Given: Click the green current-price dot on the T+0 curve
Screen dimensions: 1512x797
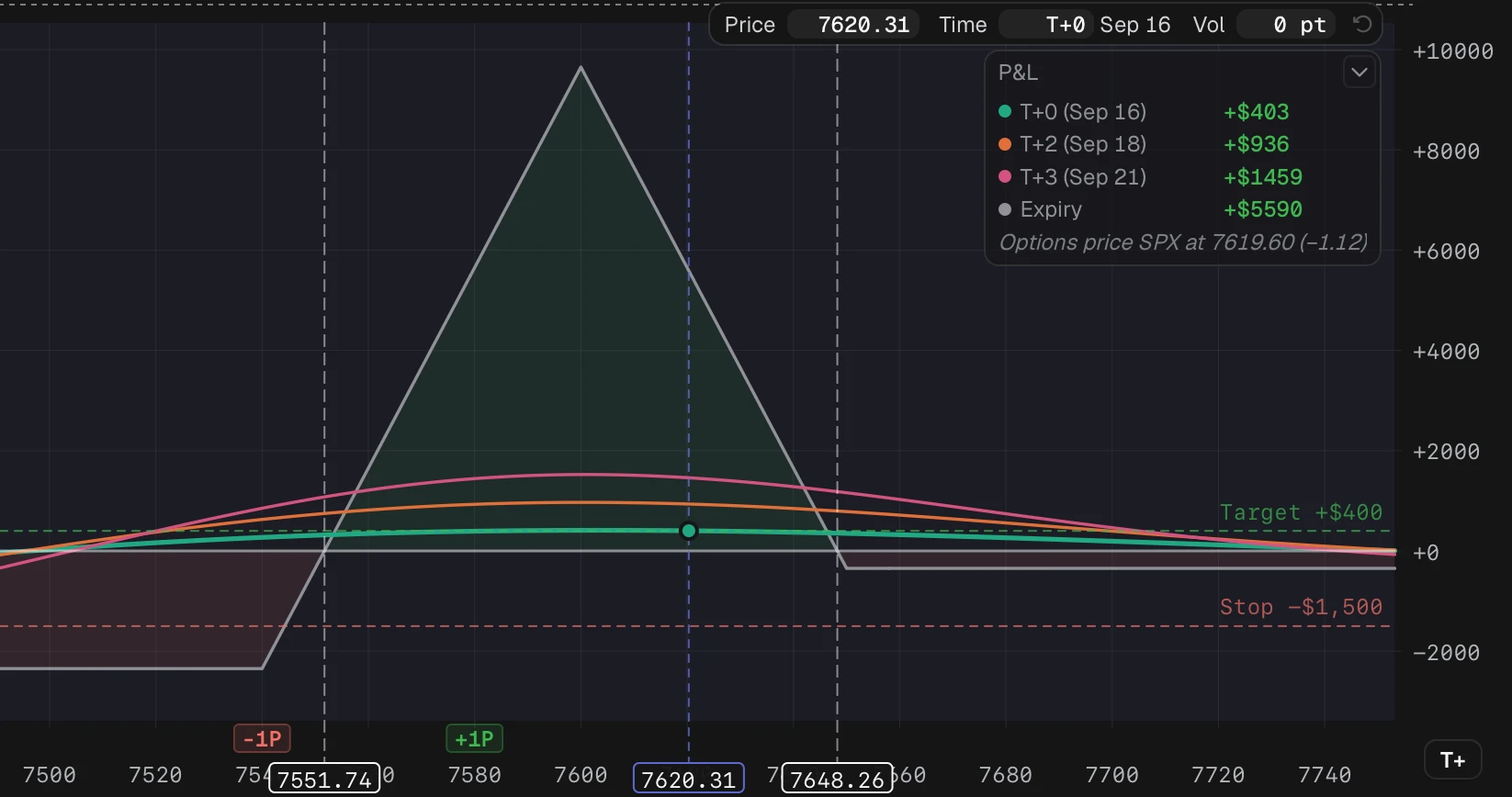Looking at the screenshot, I should 689,531.
